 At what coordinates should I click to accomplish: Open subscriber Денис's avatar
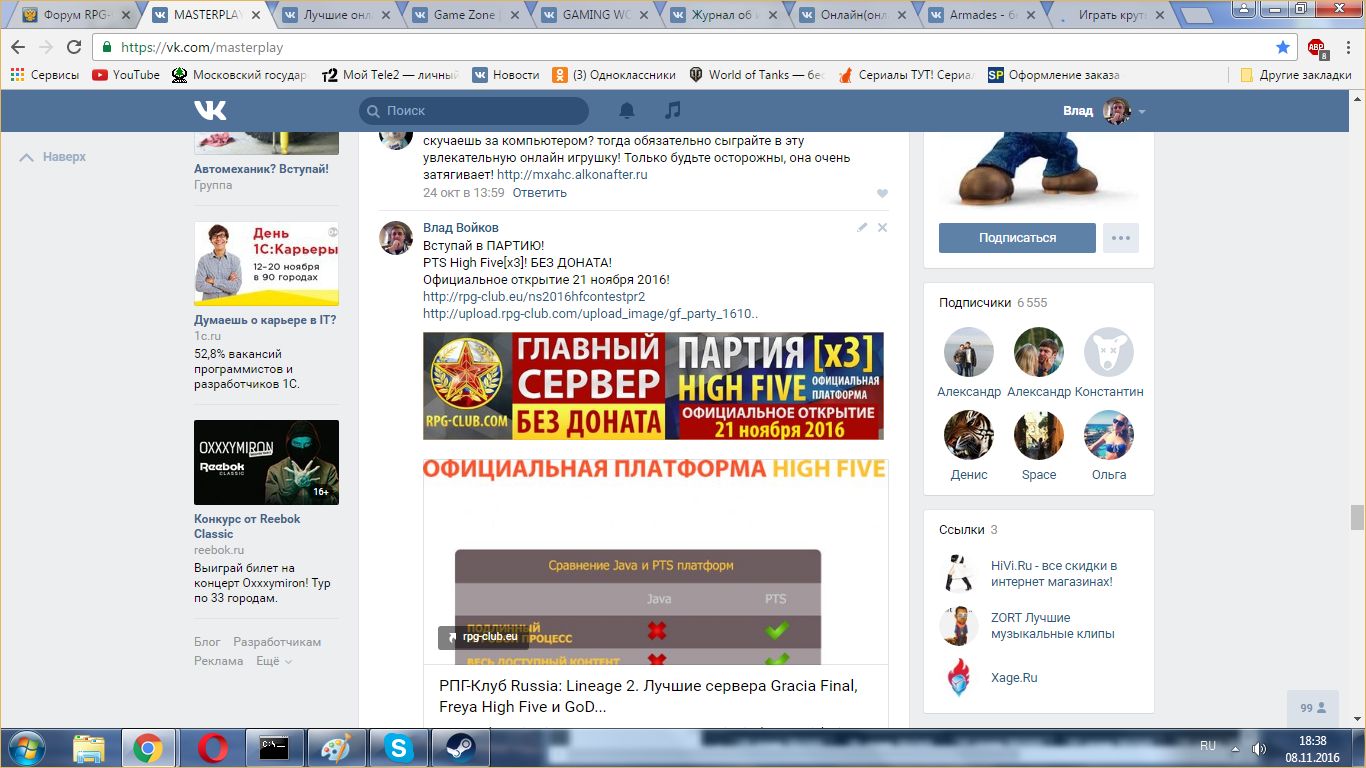pos(969,435)
